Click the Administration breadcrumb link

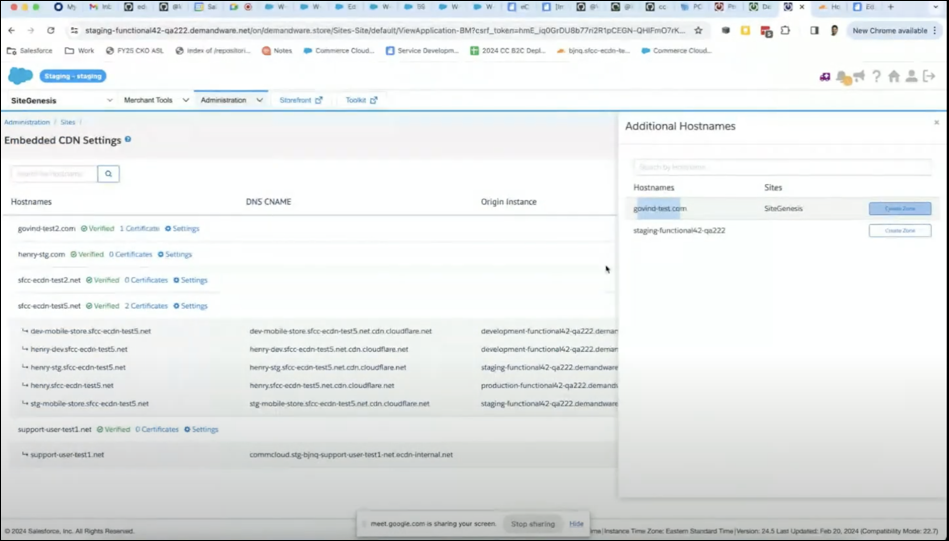27,122
